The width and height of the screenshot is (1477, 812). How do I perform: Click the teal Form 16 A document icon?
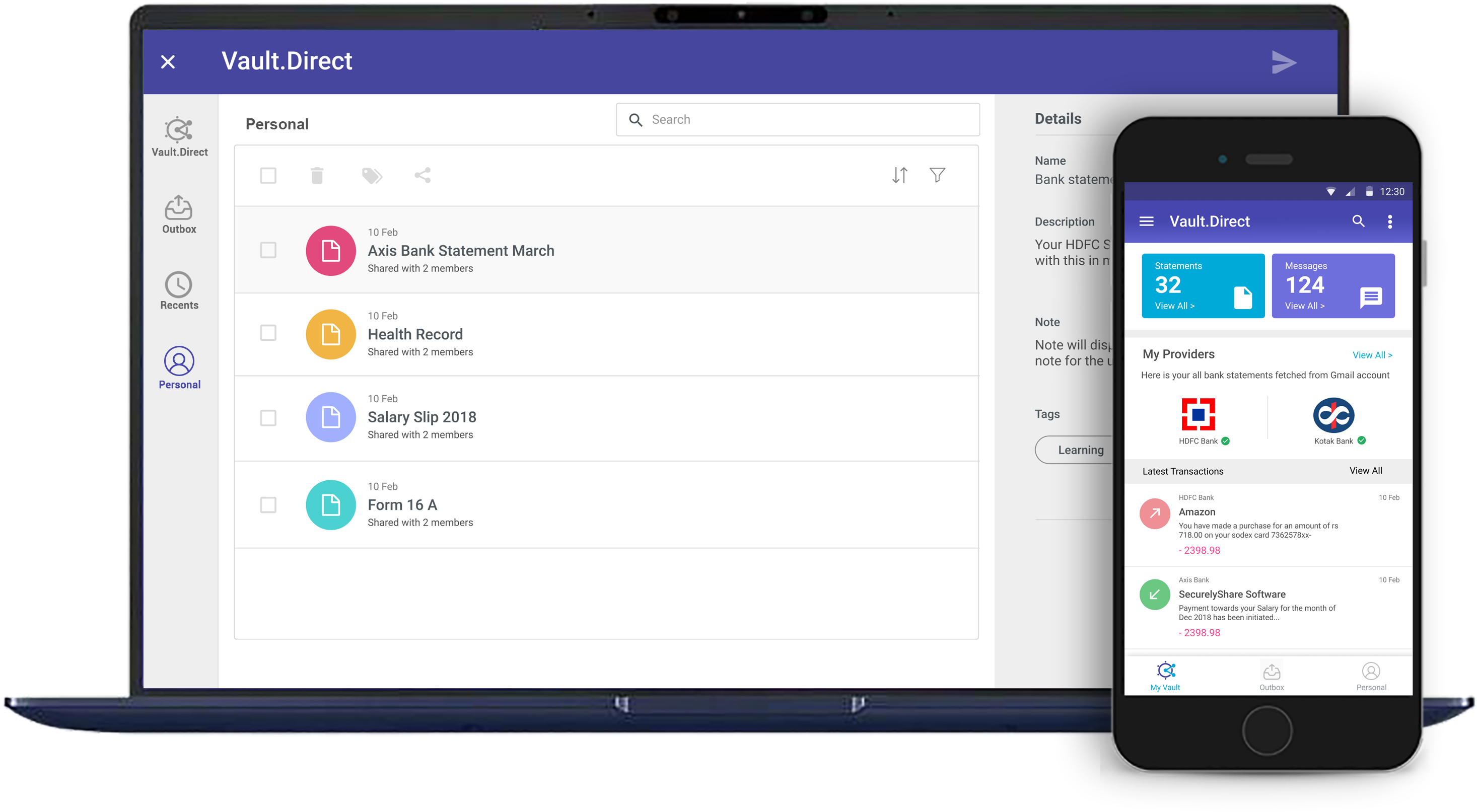pyautogui.click(x=331, y=505)
